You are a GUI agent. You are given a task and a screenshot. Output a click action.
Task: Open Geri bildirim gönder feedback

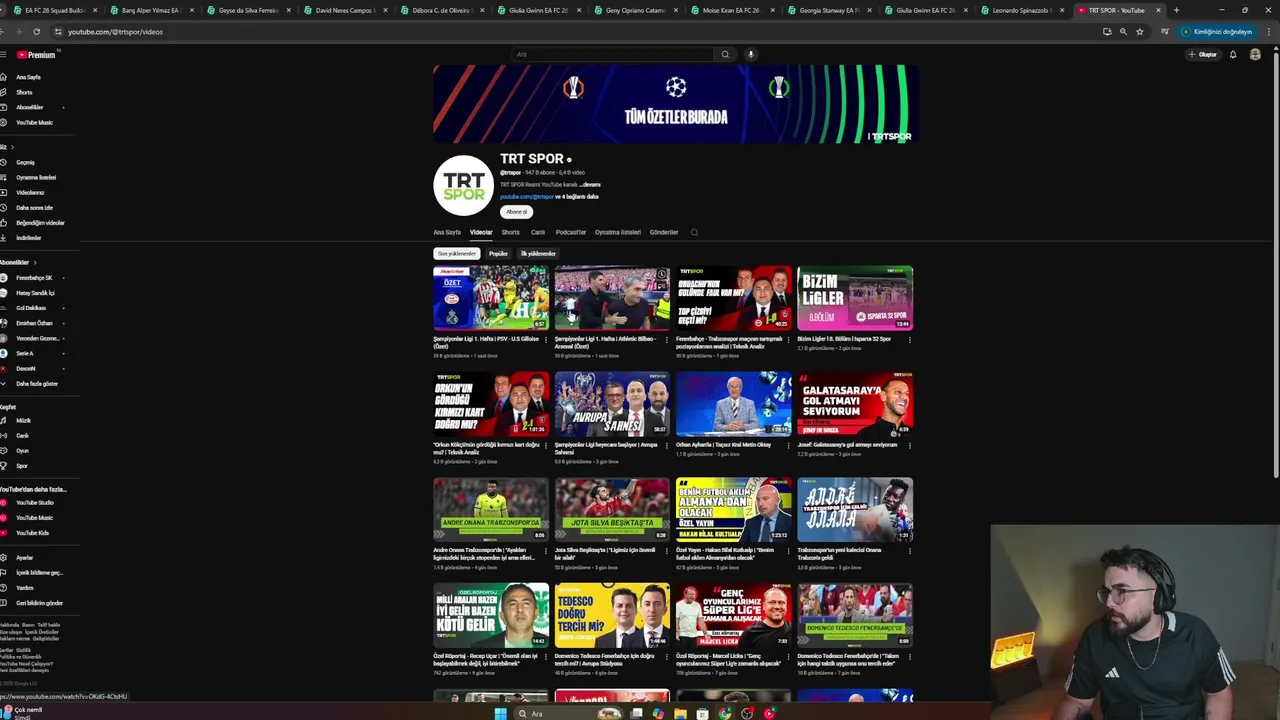[x=39, y=602]
